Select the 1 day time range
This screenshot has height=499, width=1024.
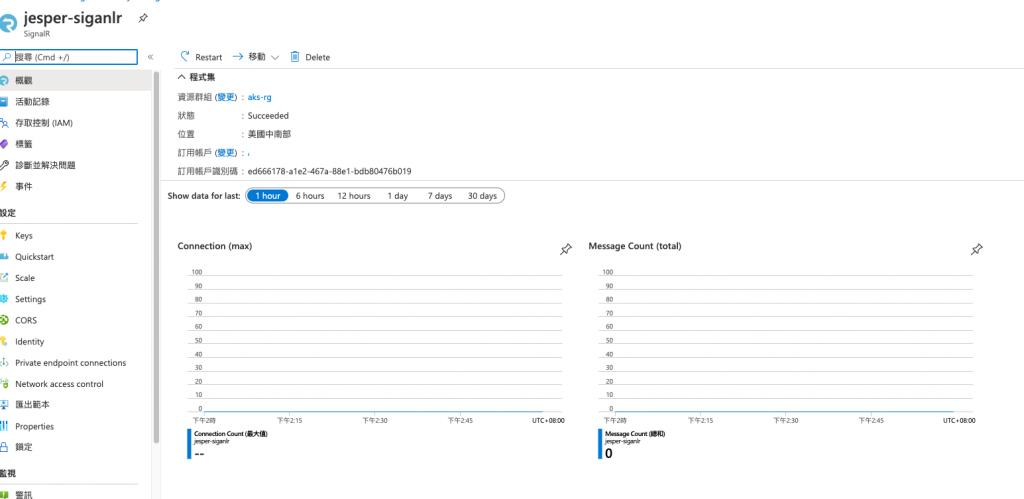[398, 196]
